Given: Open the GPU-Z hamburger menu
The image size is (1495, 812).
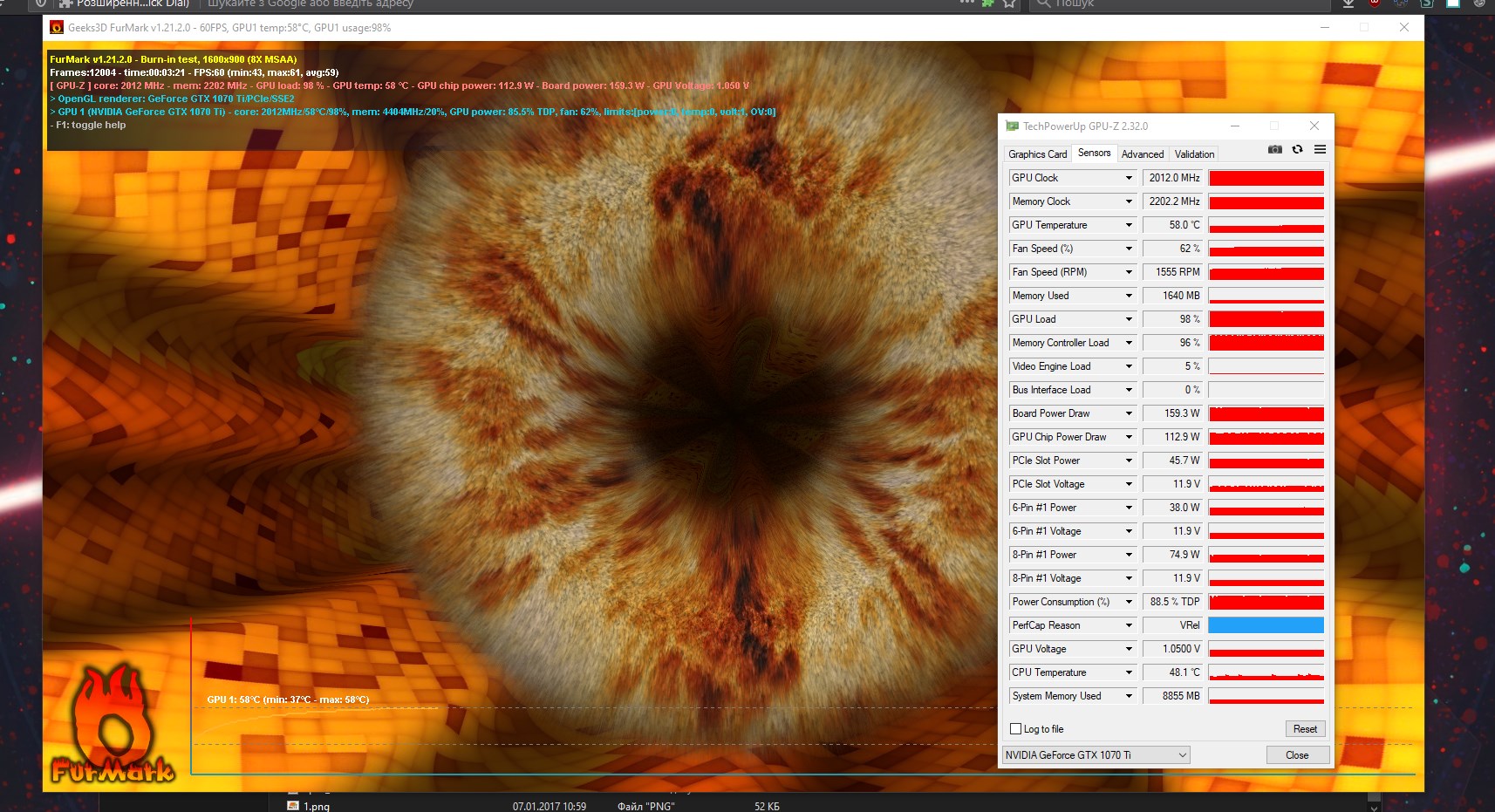Looking at the screenshot, I should pos(1320,150).
